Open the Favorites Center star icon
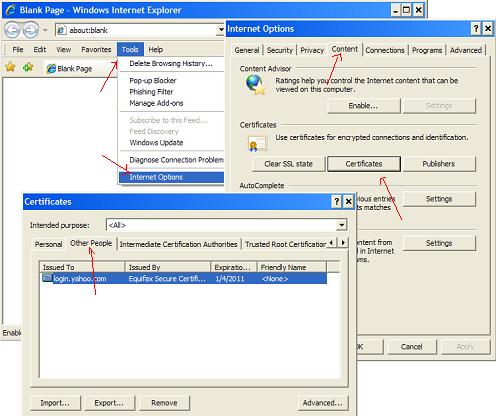Viewport: 496px width, 416px height. coord(11,67)
